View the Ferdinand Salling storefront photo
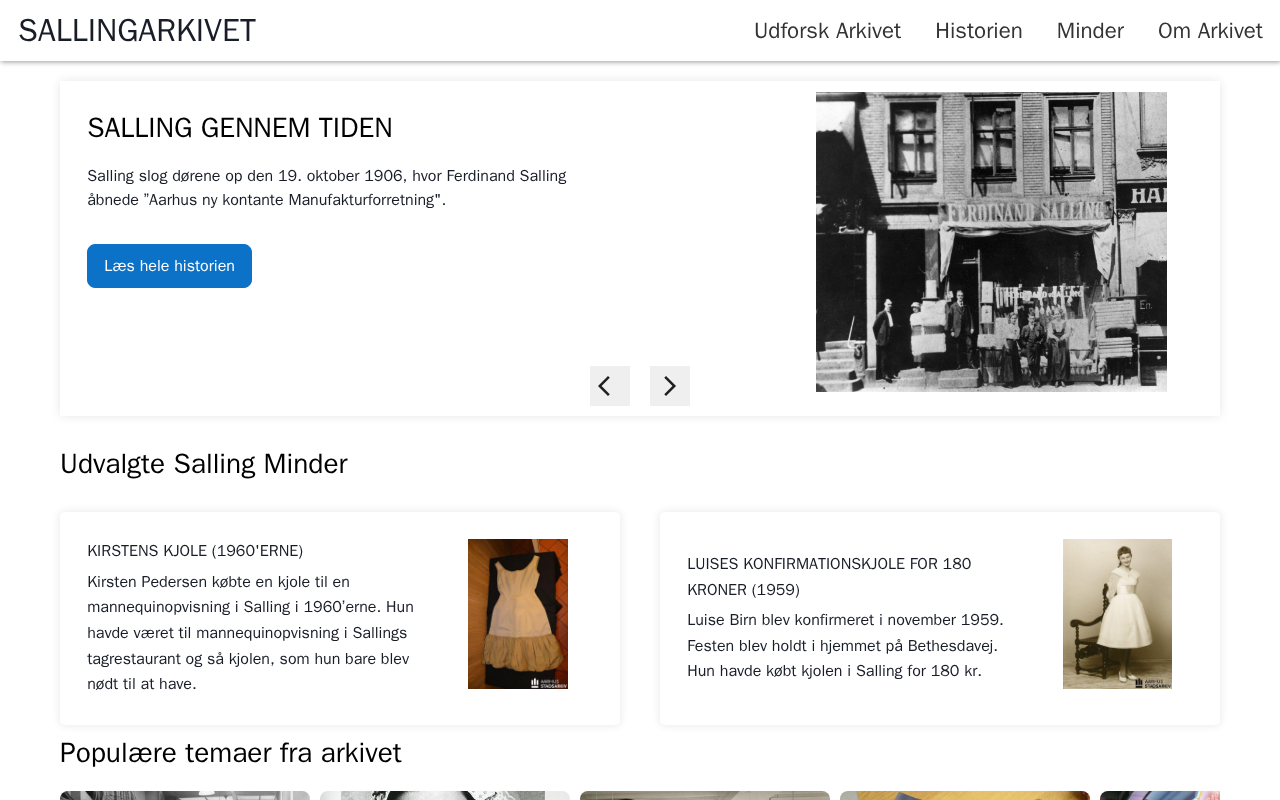 991,242
